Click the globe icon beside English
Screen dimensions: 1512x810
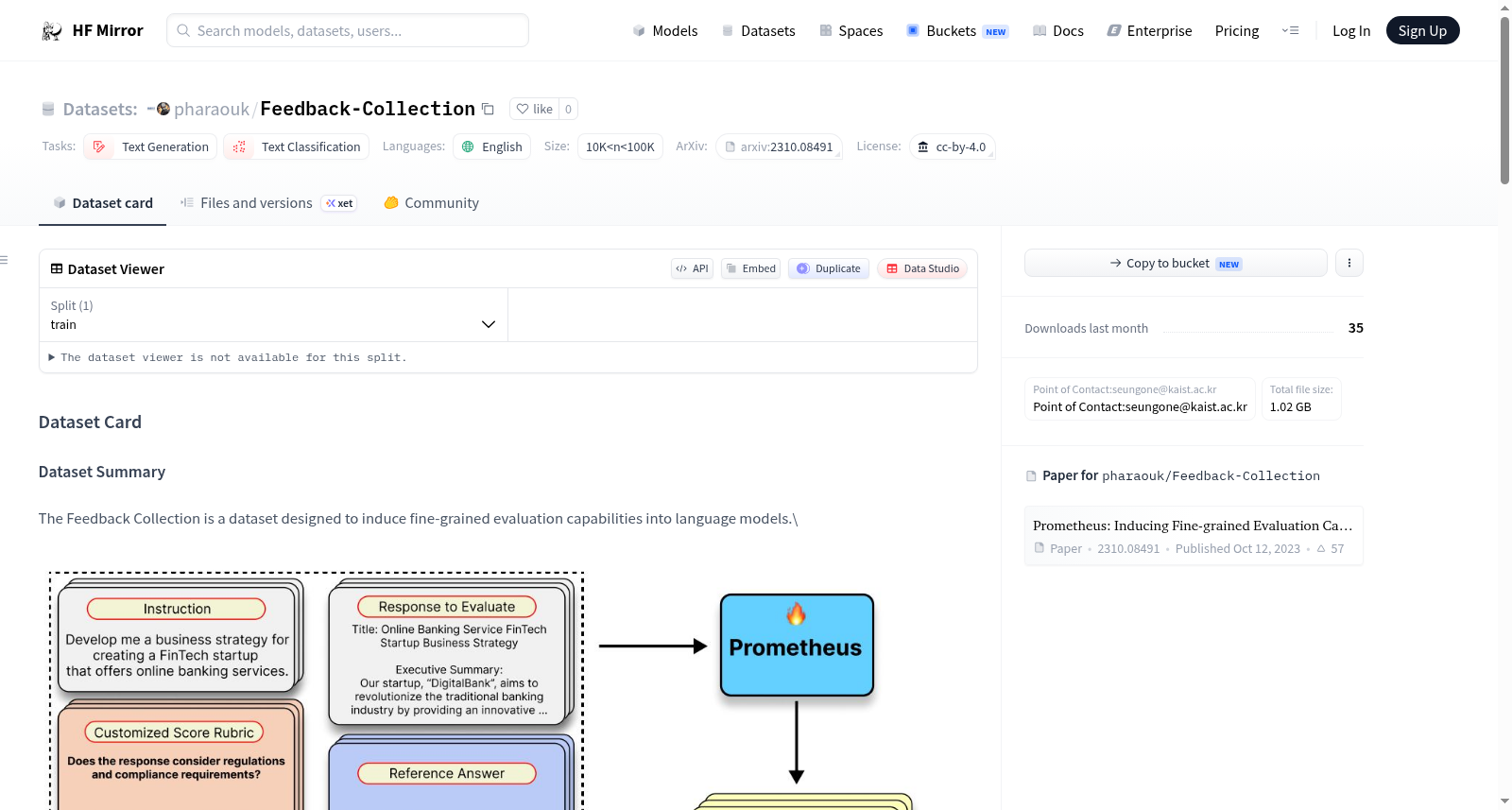(468, 146)
